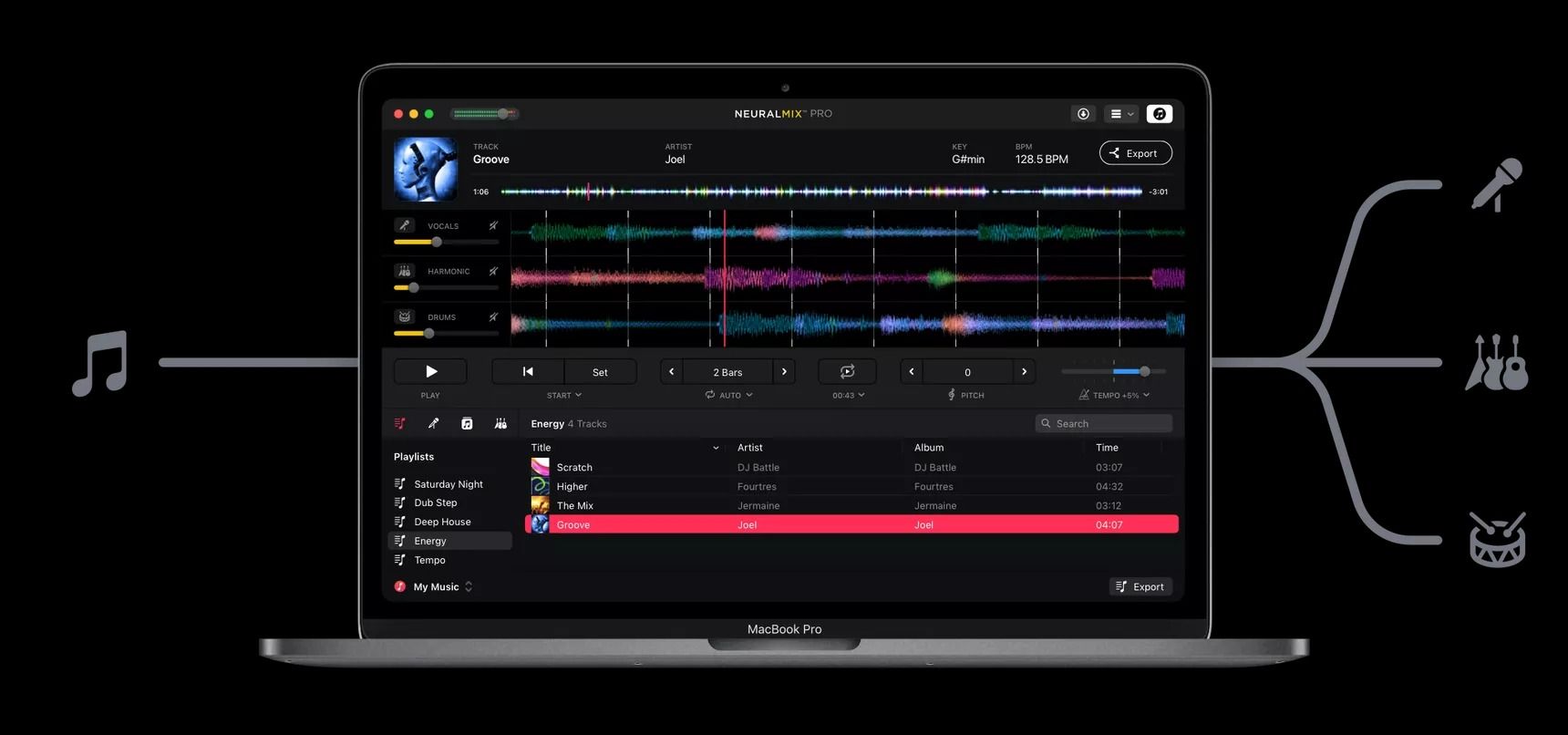Switch to the music file browser tab
The image size is (1568, 735).
pyautogui.click(x=467, y=423)
